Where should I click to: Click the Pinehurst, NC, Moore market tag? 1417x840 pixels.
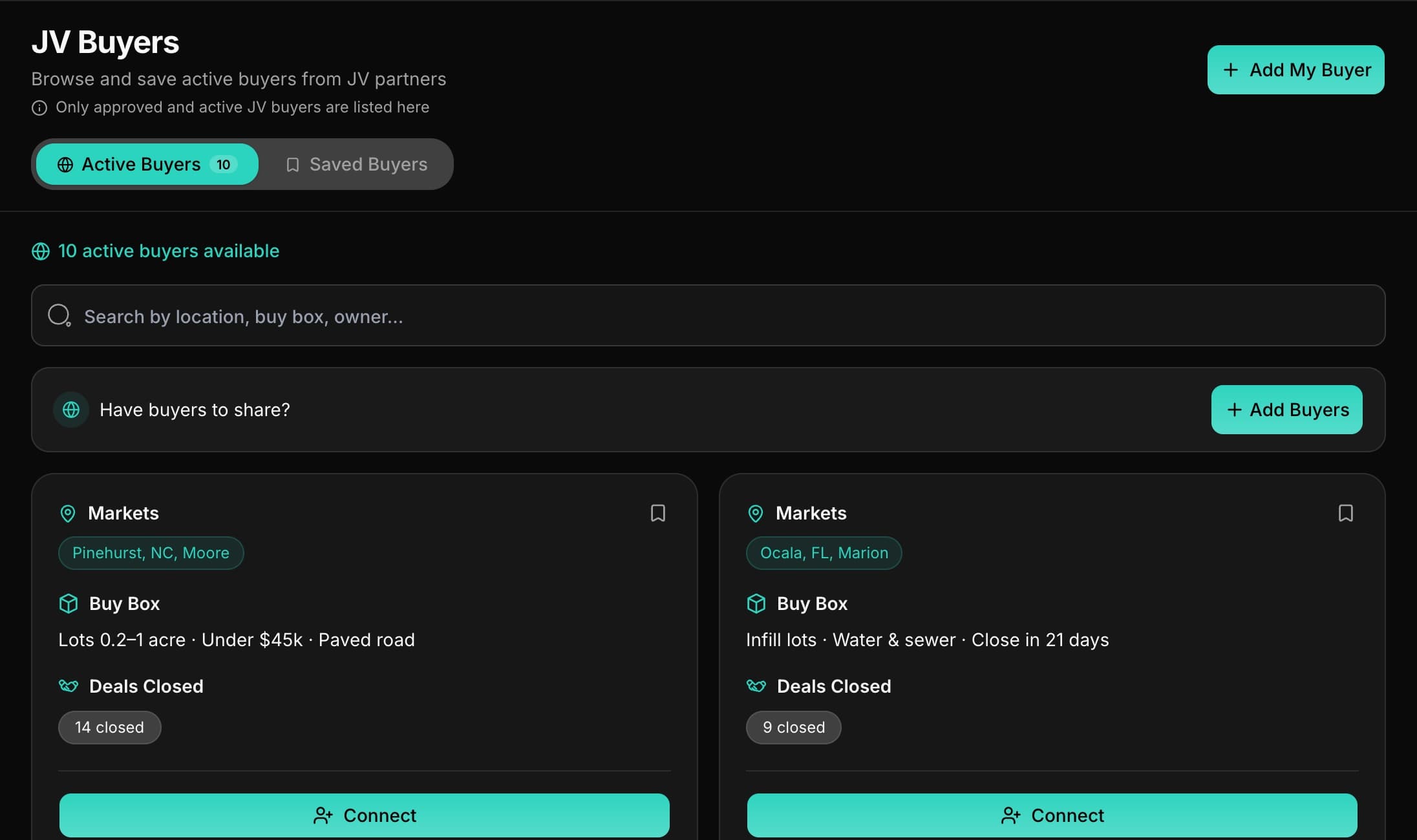[151, 553]
